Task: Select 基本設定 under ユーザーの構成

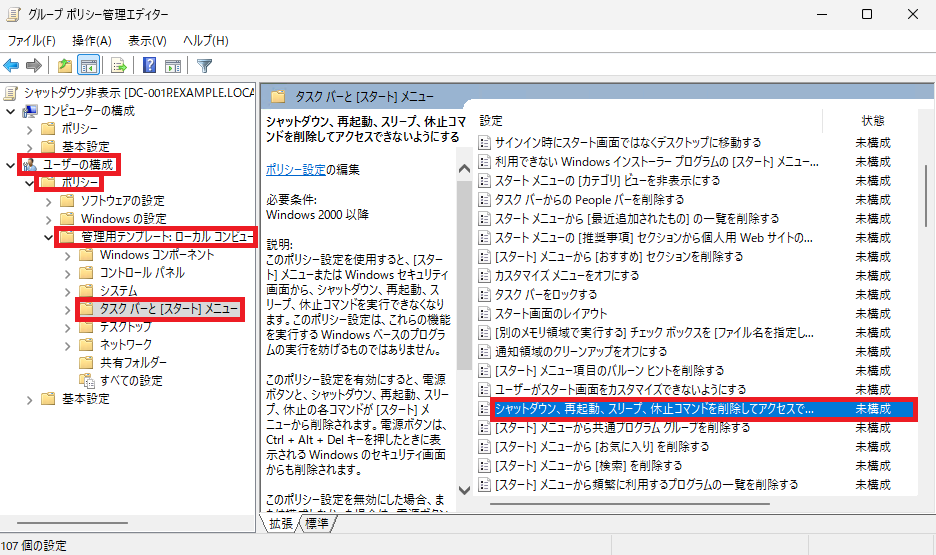Action: [x=85, y=399]
